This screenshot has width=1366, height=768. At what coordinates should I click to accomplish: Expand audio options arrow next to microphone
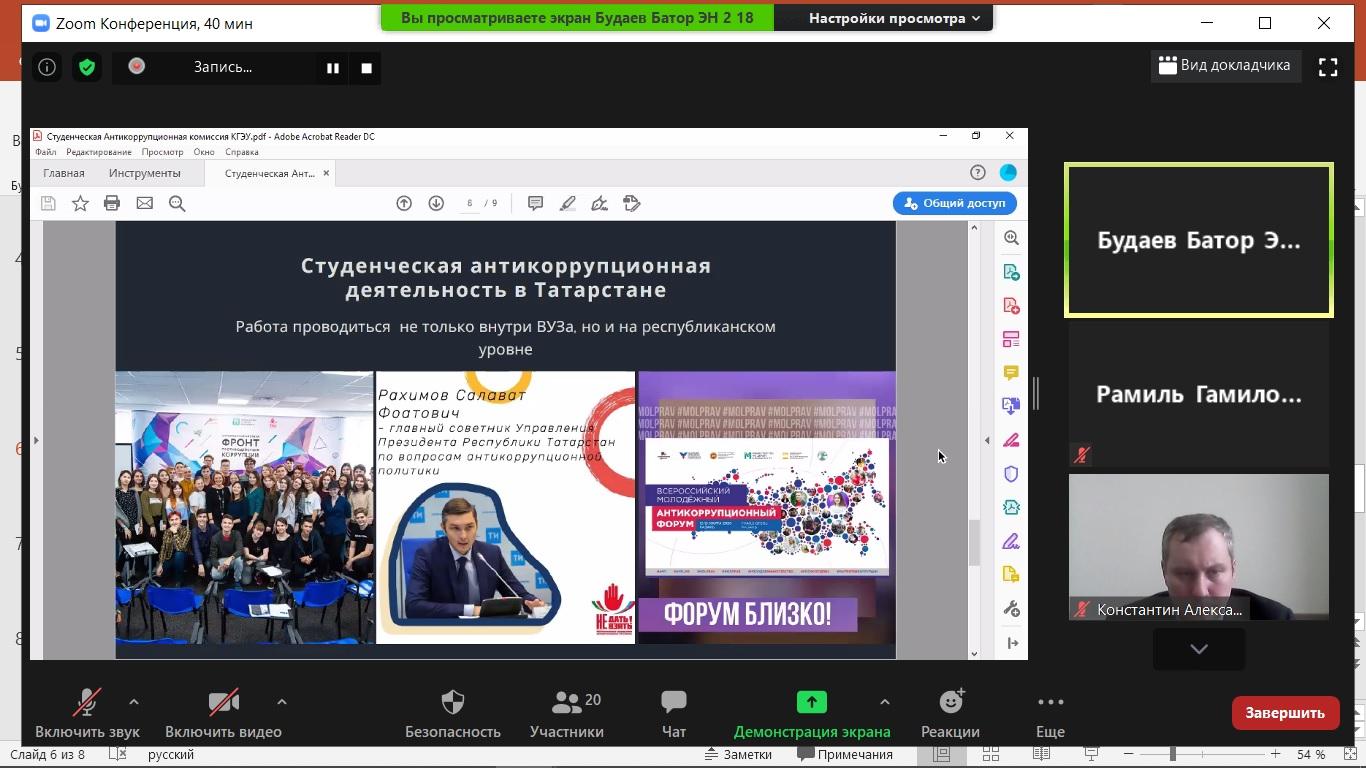click(134, 702)
